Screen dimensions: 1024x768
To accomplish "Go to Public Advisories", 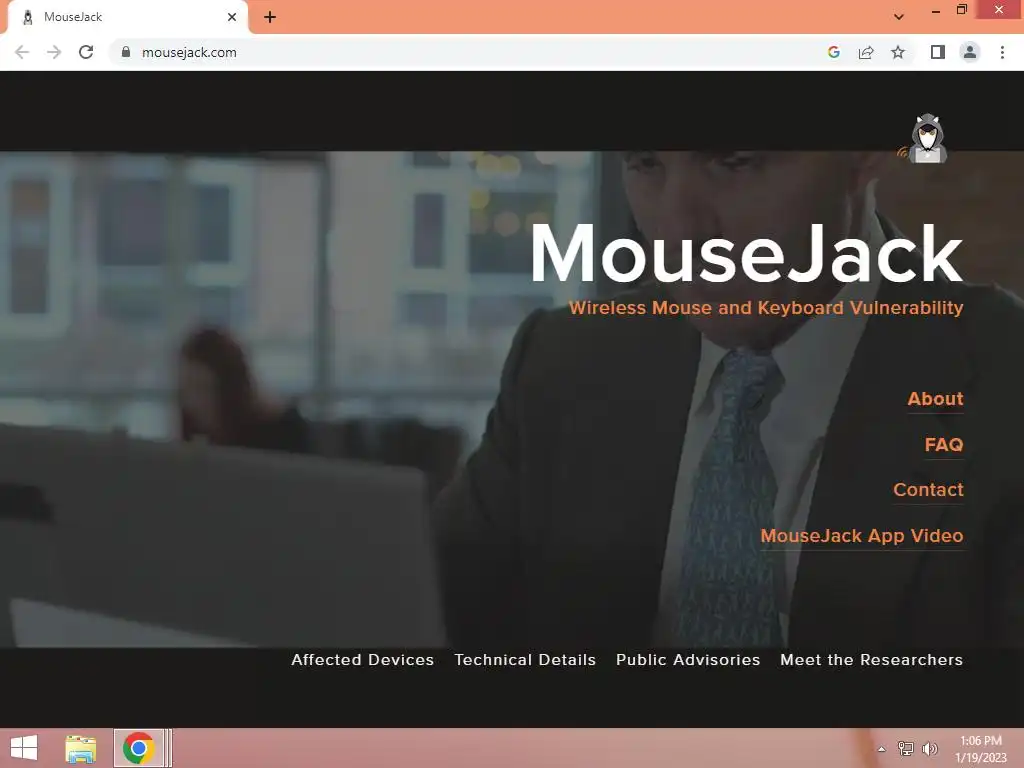I will click(688, 660).
